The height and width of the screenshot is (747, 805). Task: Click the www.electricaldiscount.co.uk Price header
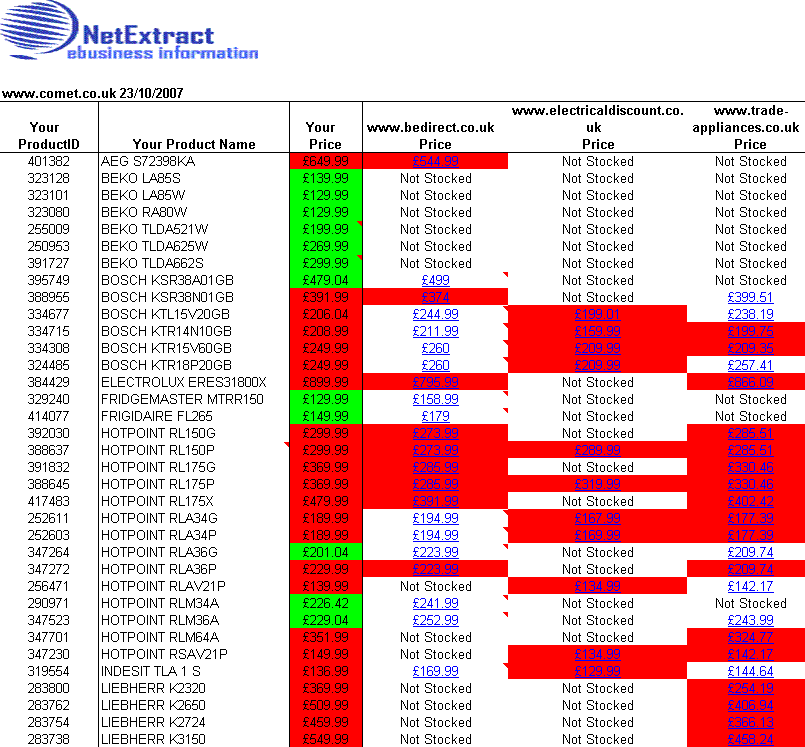(598, 127)
